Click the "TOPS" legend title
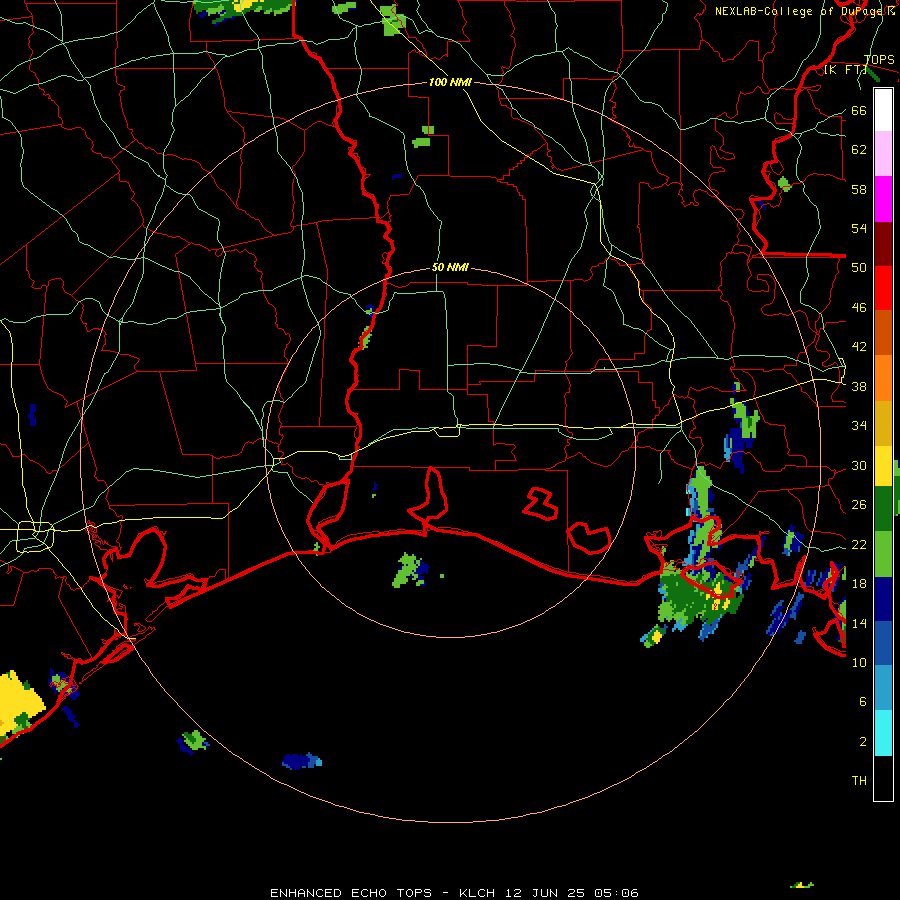This screenshot has width=900, height=900. point(879,60)
